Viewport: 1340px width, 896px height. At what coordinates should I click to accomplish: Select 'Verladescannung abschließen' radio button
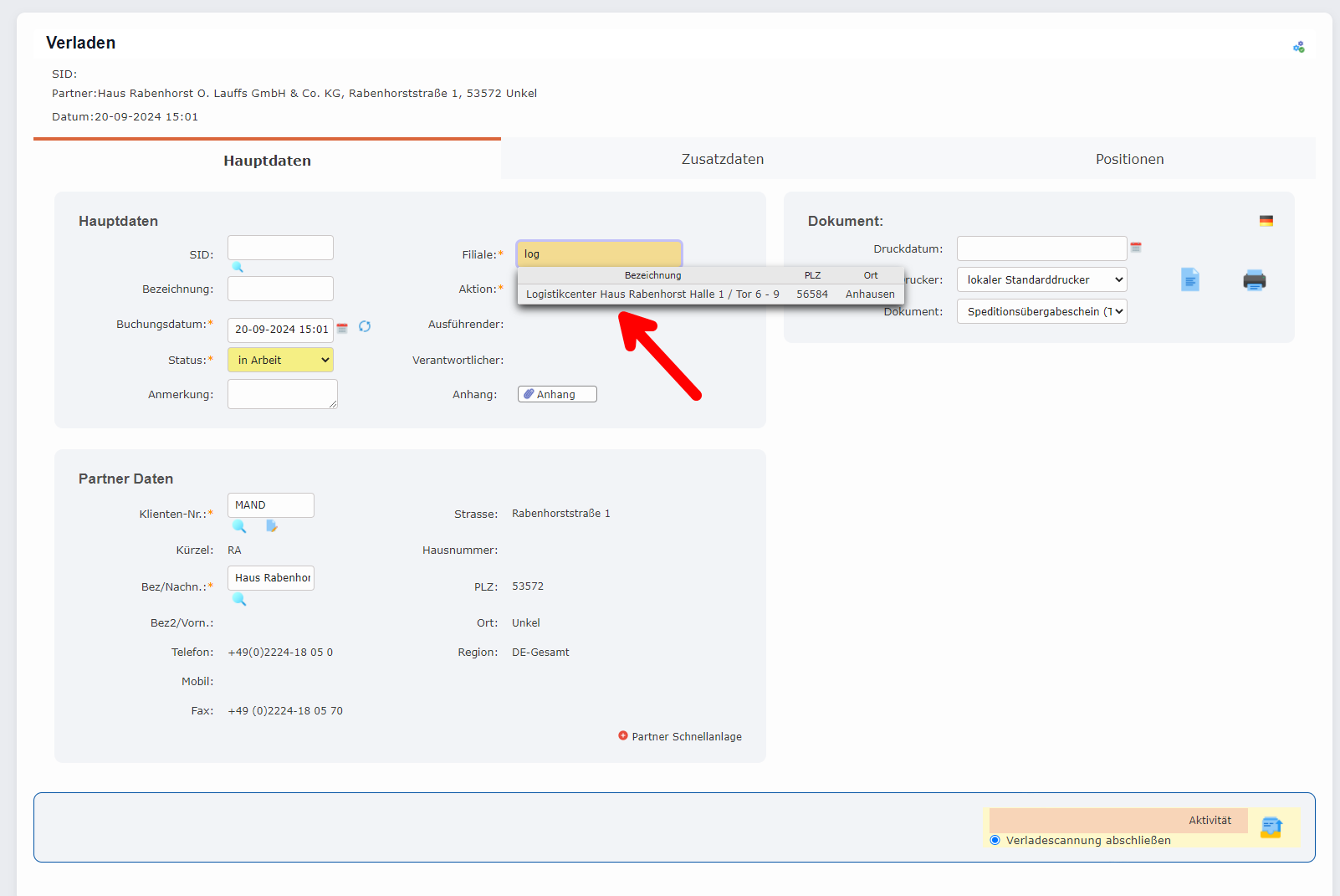pos(995,840)
